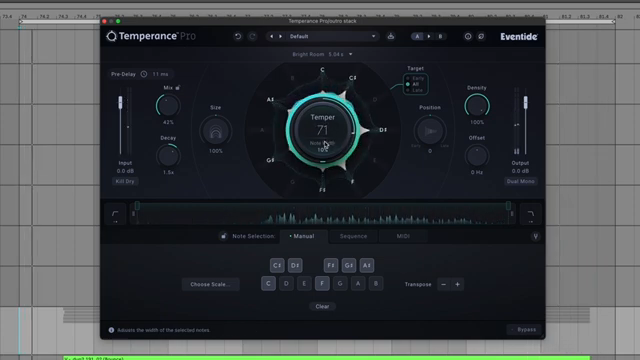The width and height of the screenshot is (640, 360).
Task: Toggle the Bypass button
Action: click(524, 329)
